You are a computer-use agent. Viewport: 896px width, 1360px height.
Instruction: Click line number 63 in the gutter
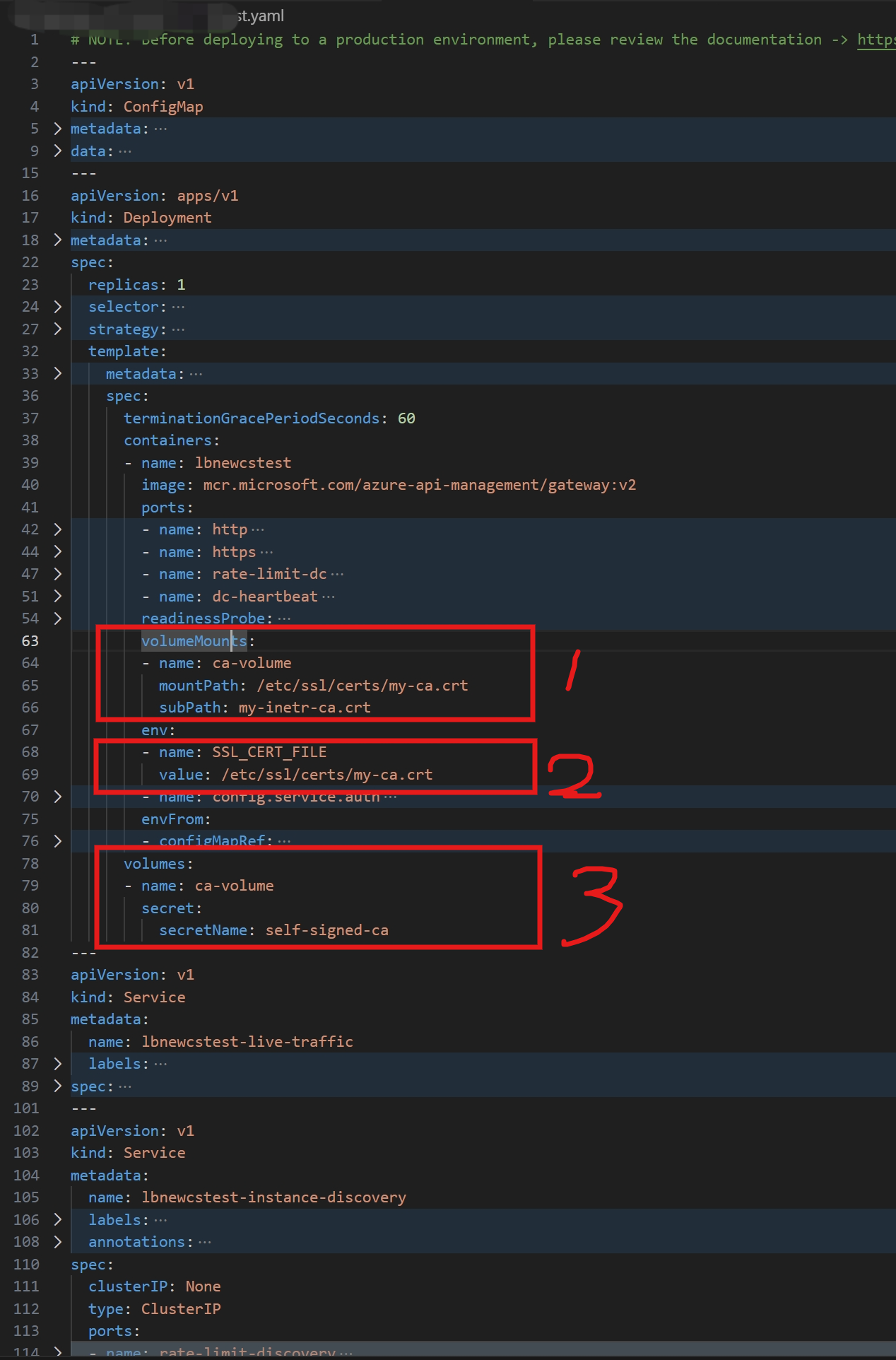[x=30, y=641]
